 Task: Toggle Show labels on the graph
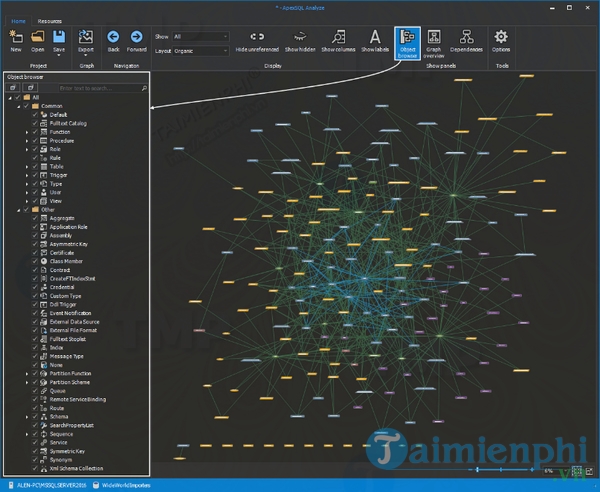pyautogui.click(x=375, y=41)
